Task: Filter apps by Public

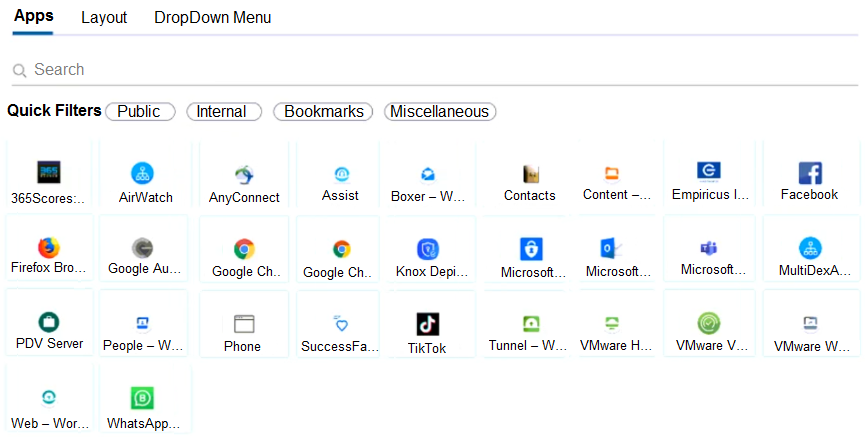Action: tap(140, 111)
